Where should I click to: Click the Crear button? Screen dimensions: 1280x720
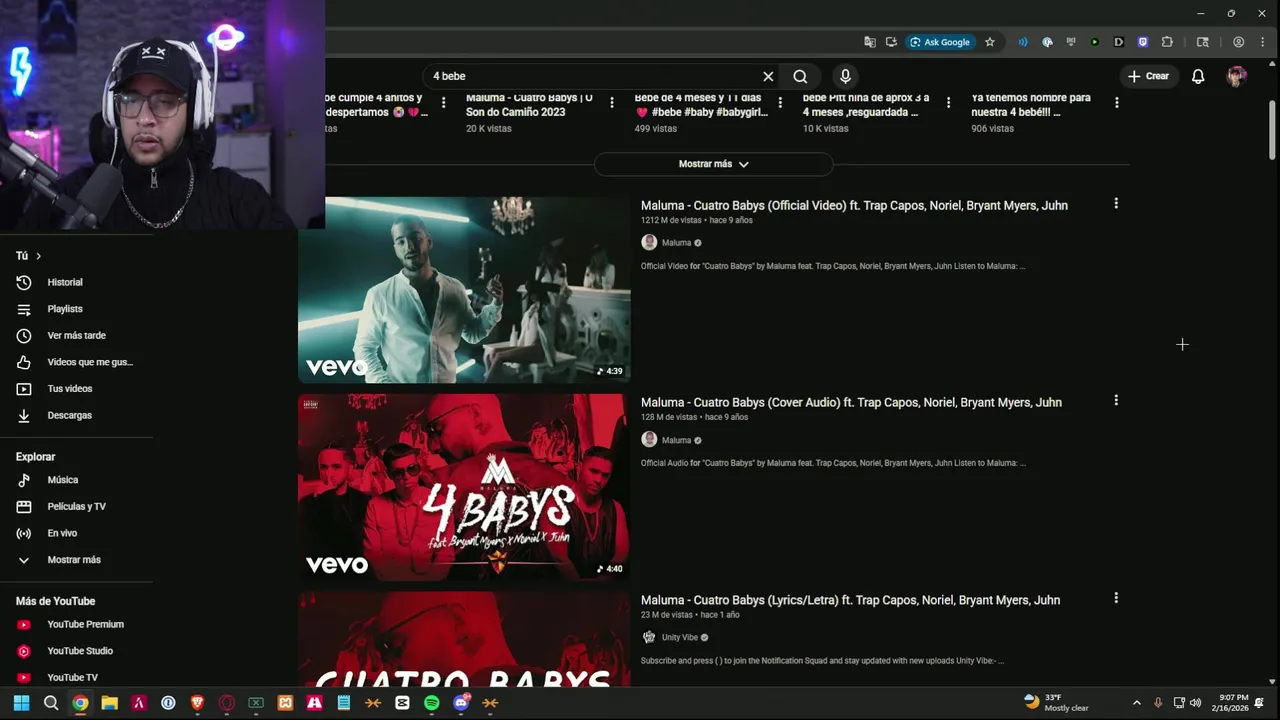[1148, 76]
